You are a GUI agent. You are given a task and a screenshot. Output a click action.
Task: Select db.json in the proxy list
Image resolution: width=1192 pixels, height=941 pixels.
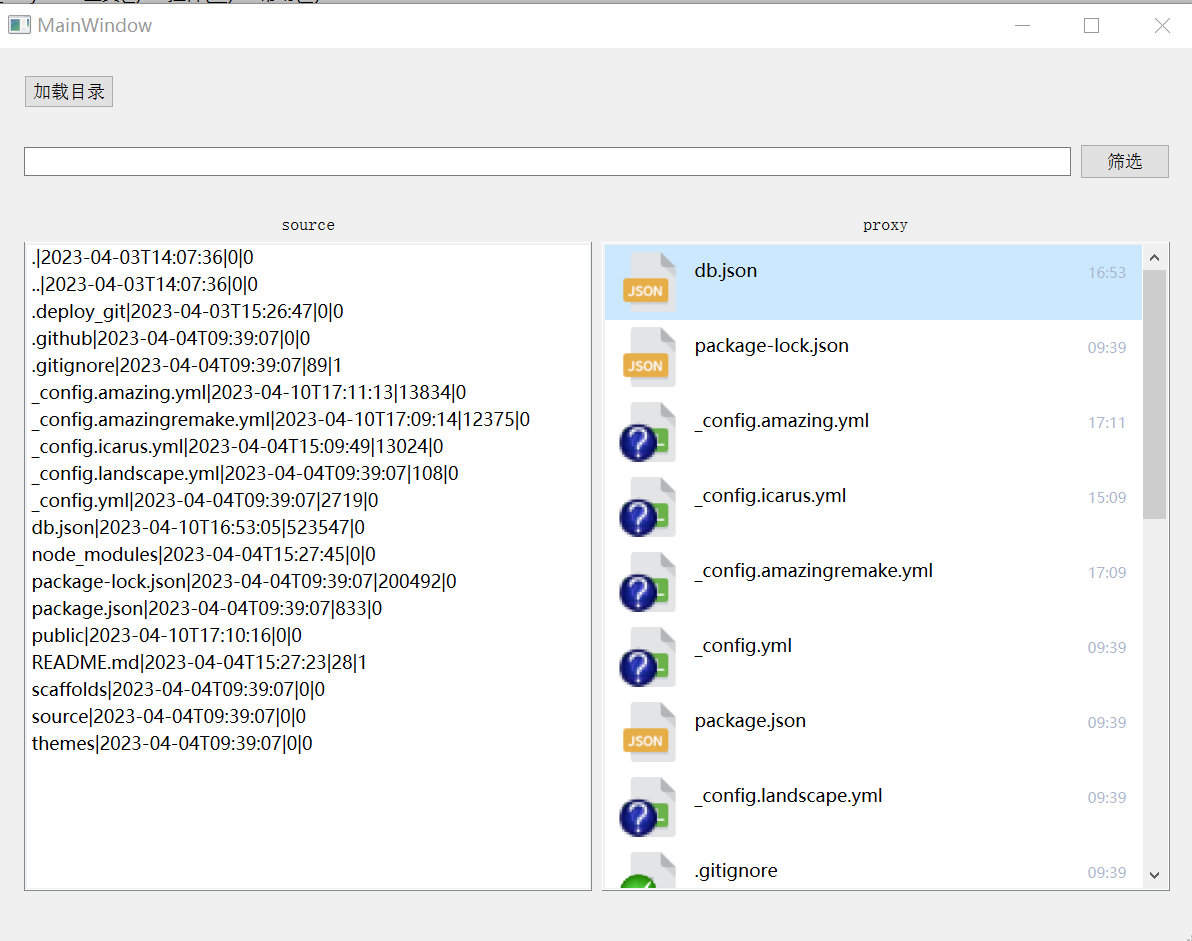873,282
